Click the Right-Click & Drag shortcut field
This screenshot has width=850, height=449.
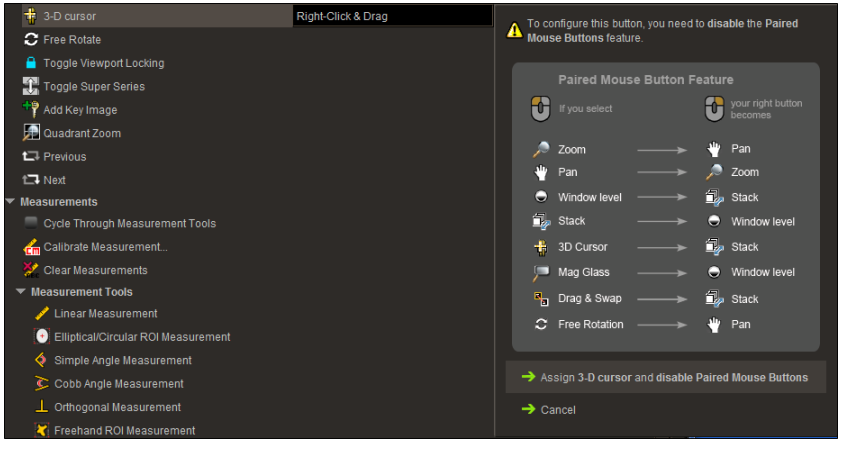click(392, 16)
